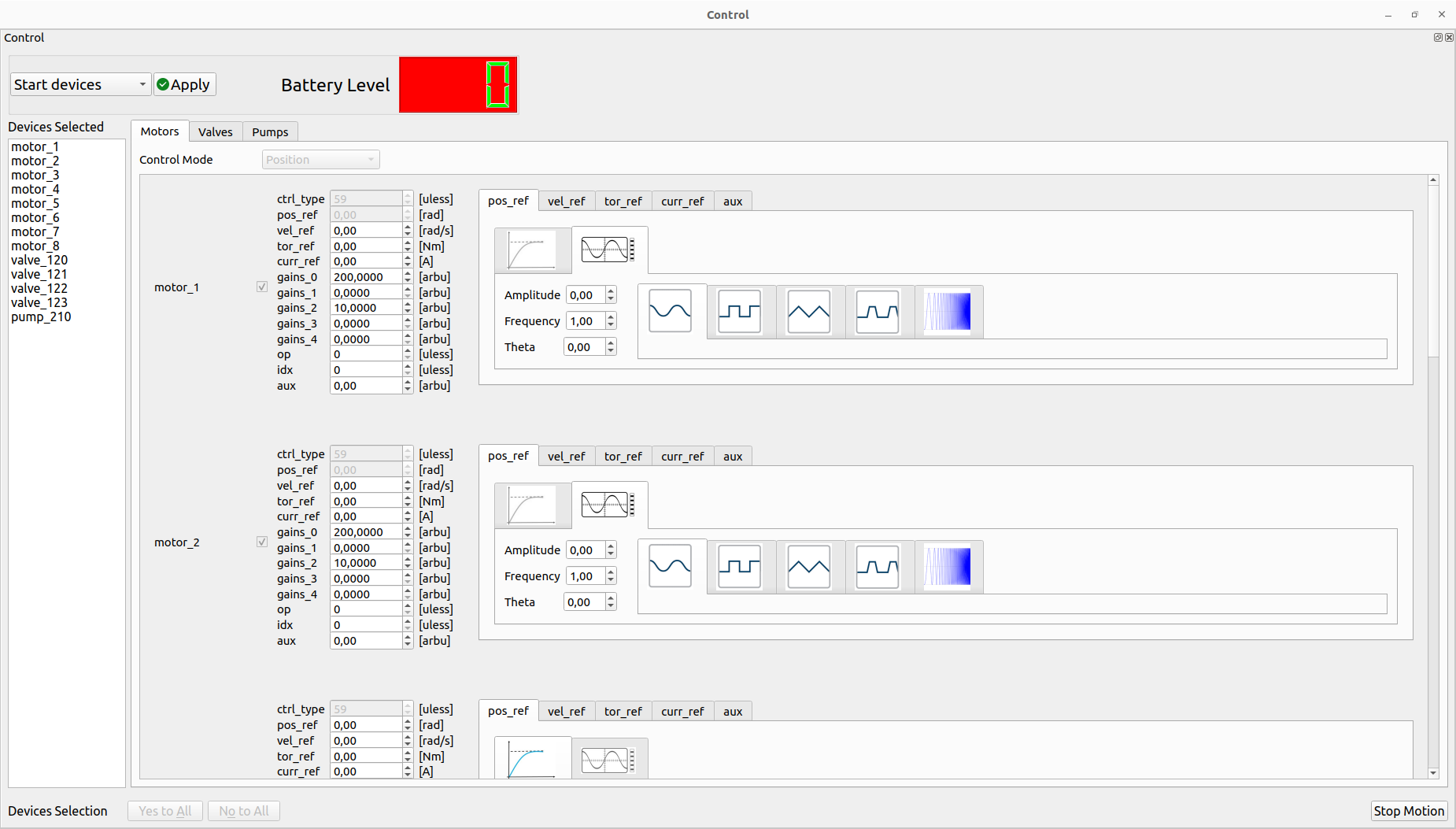This screenshot has height=829, width=1456.
Task: Open step response tab for motor_2
Action: click(532, 505)
